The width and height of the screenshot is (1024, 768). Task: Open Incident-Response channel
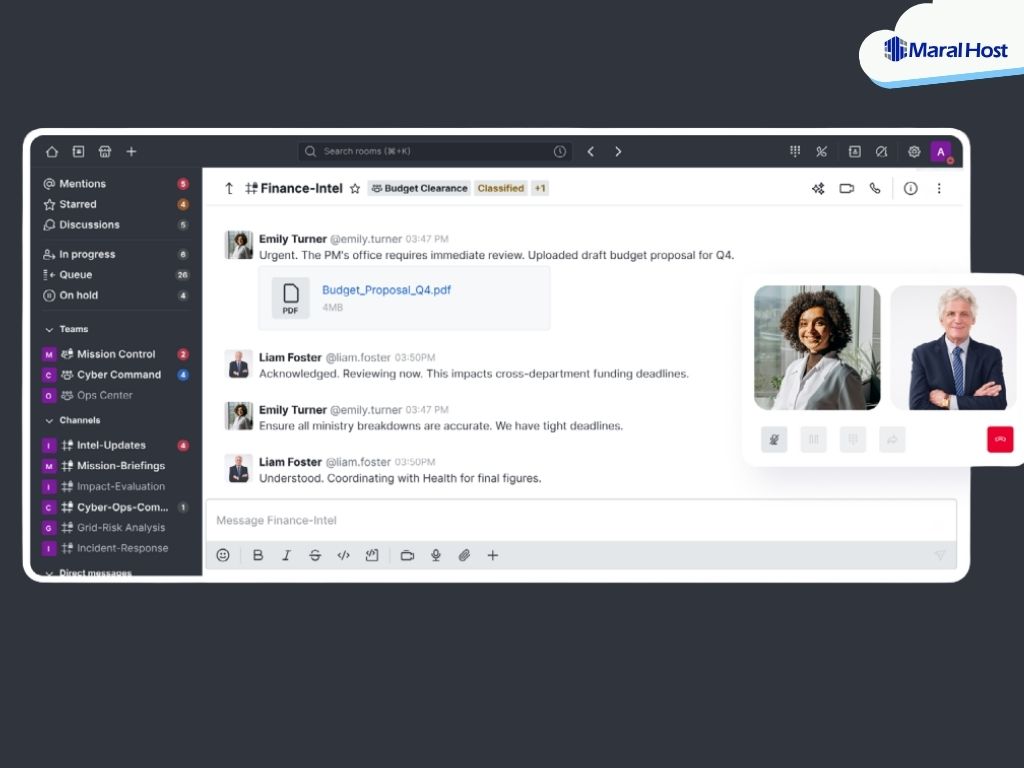pos(116,549)
